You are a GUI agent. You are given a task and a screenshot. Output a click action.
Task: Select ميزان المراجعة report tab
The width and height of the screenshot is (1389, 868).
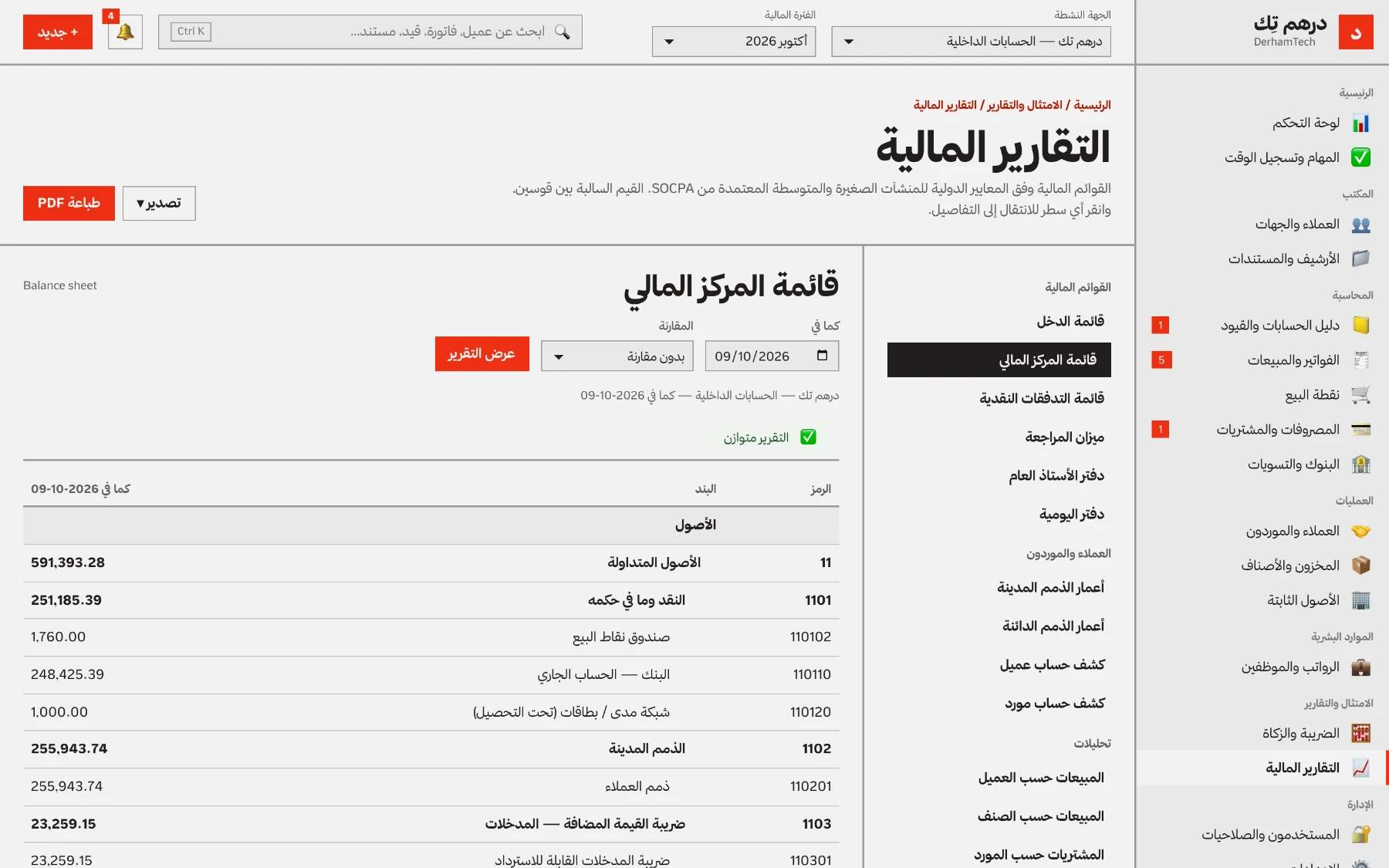(x=999, y=437)
